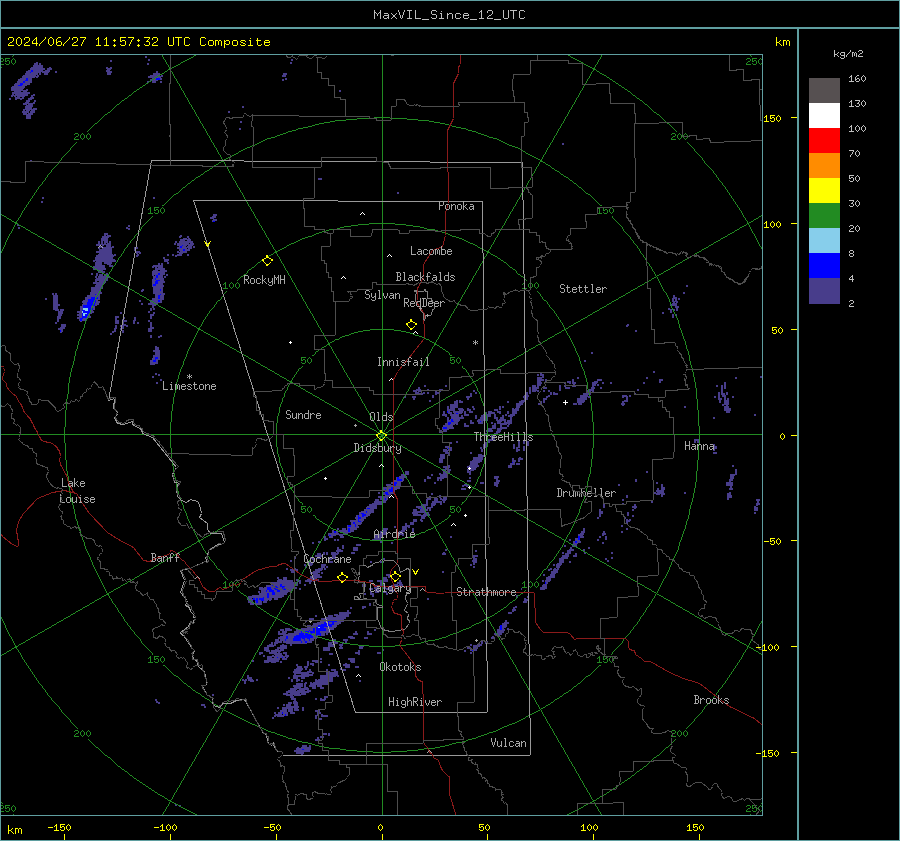Click the Innisfail city label
This screenshot has height=841, width=900.
403,362
